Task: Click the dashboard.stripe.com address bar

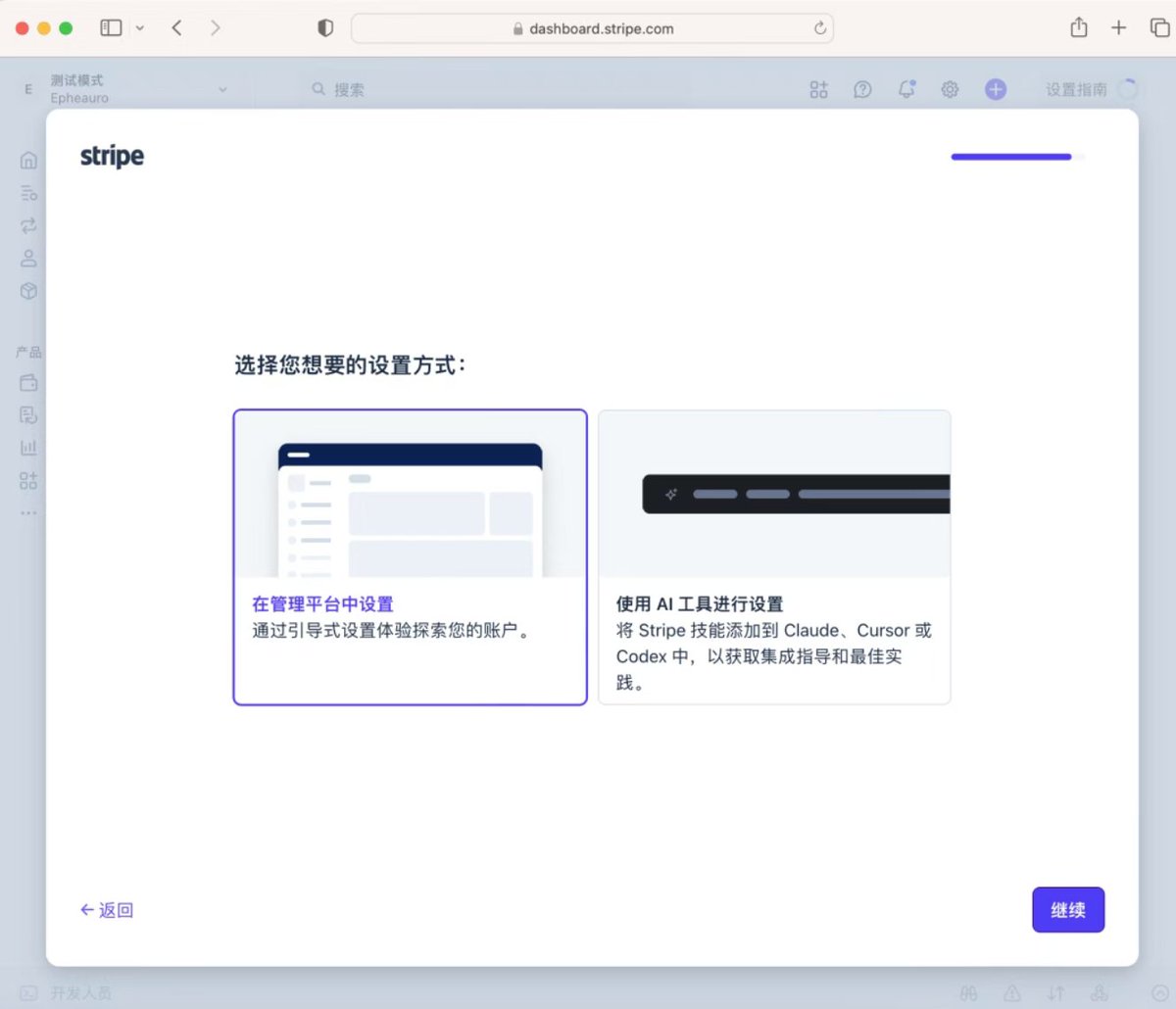Action: coord(592,28)
